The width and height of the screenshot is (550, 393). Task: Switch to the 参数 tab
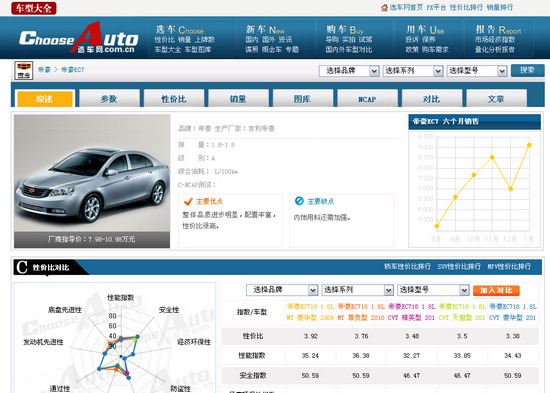pyautogui.click(x=109, y=99)
